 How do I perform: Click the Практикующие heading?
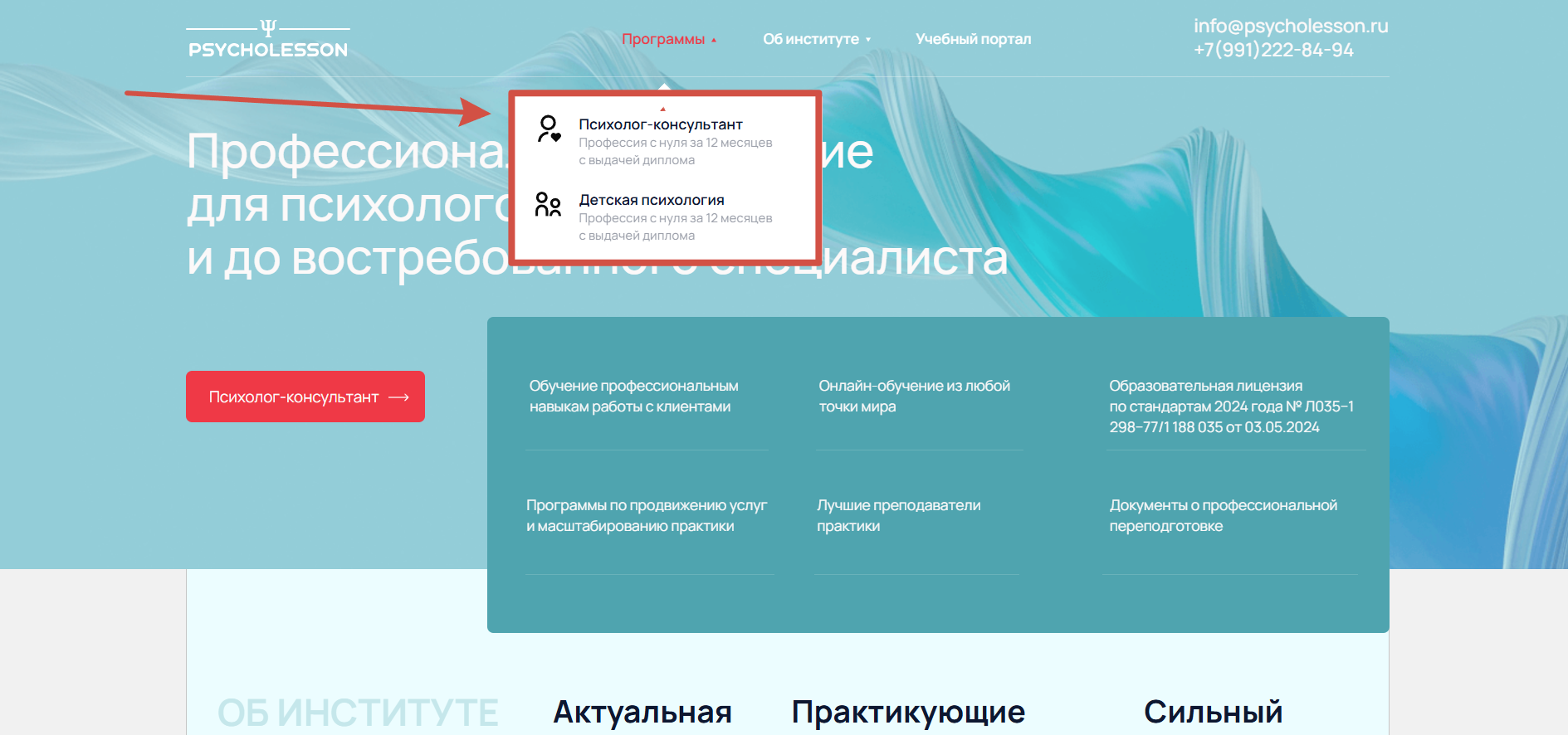[909, 713]
